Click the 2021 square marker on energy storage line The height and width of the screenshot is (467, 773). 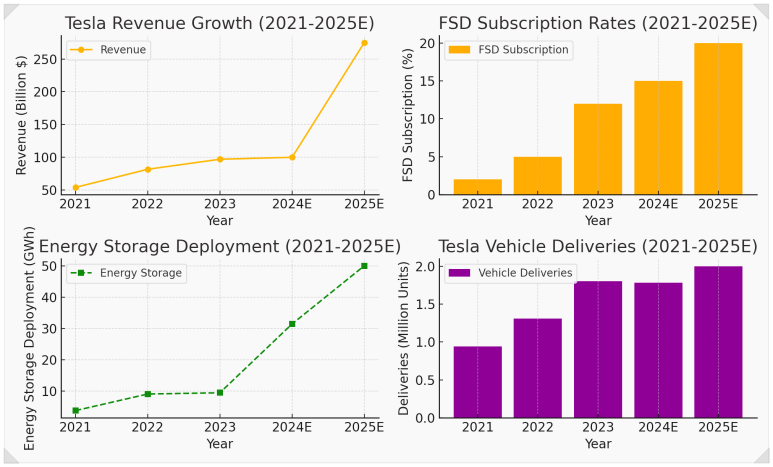pyautogui.click(x=75, y=410)
